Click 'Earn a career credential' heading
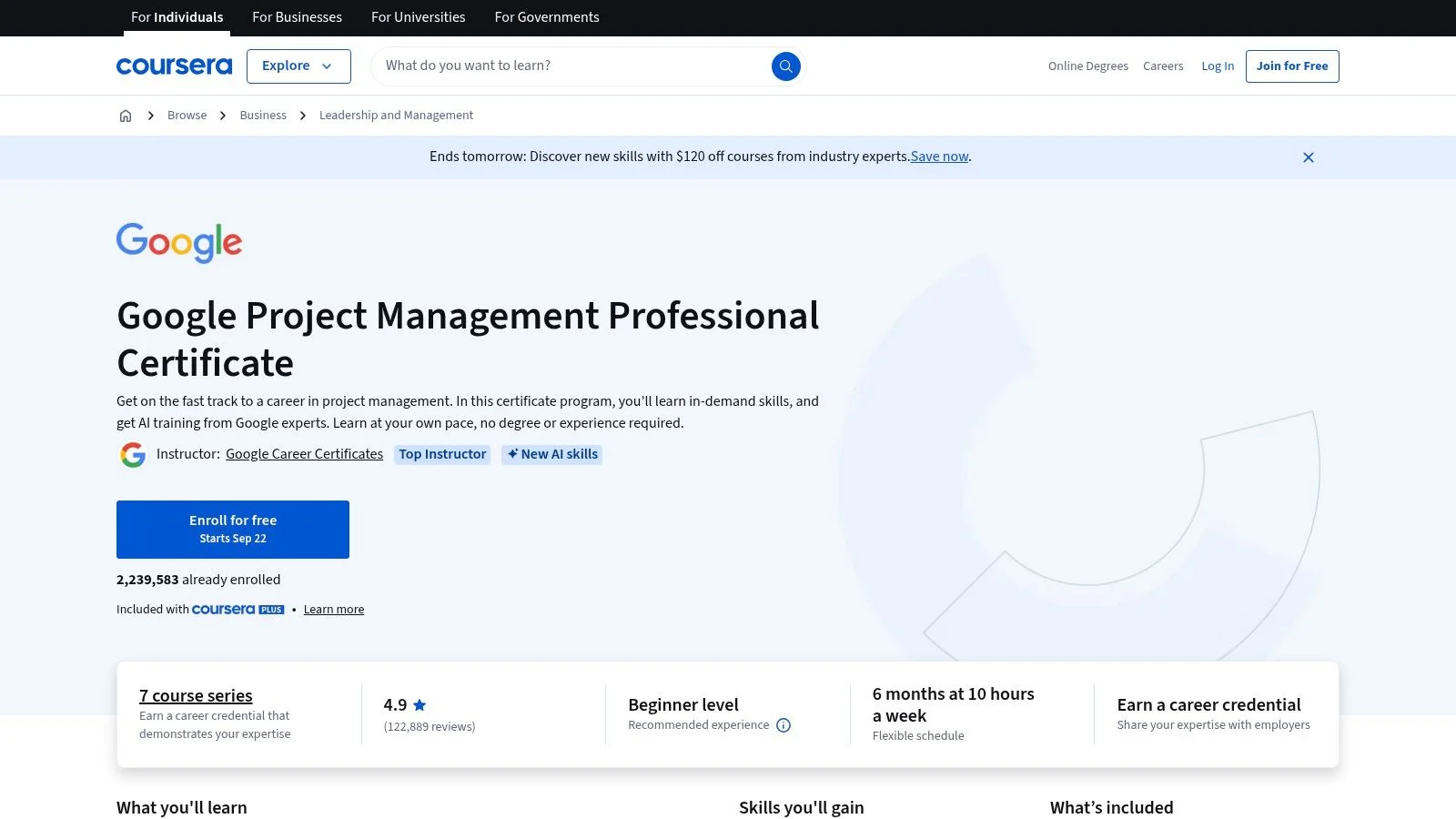 pyautogui.click(x=1208, y=704)
